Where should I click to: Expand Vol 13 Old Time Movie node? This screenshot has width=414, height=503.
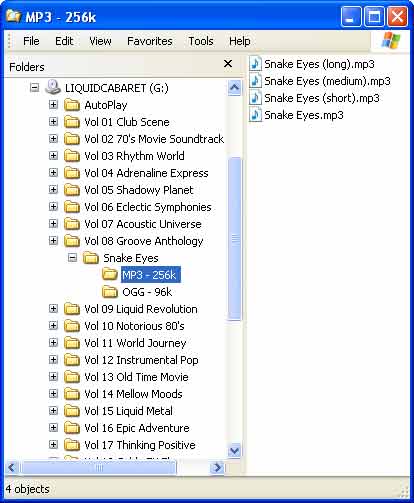[53, 377]
